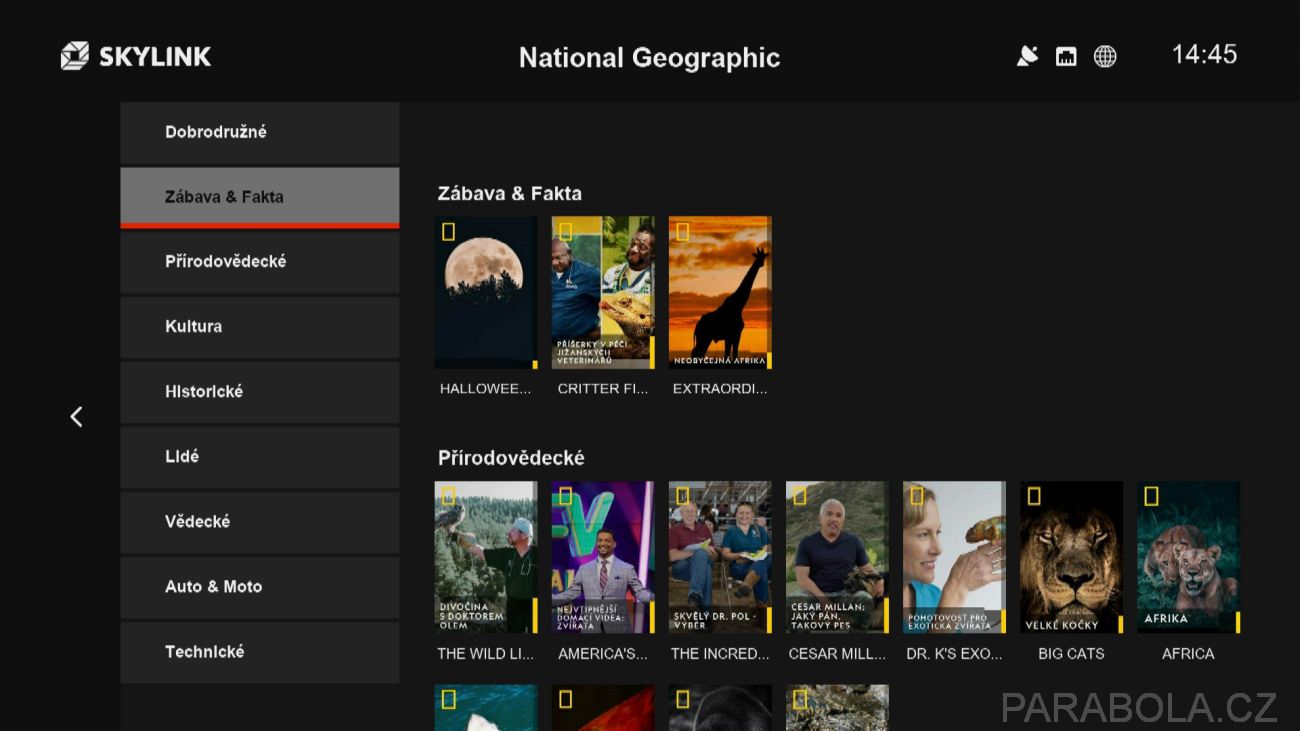1300x731 pixels.
Task: Open the Big Cats lion poster
Action: [1071, 557]
